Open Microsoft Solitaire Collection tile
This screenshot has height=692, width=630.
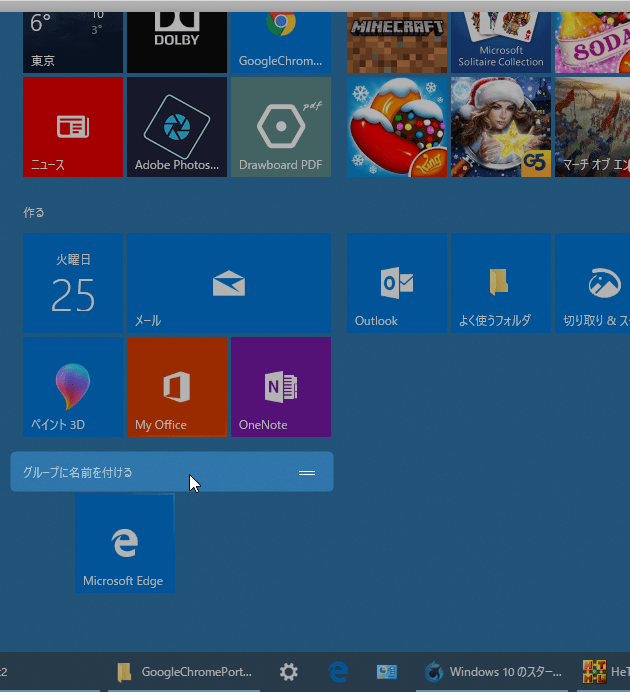501,42
